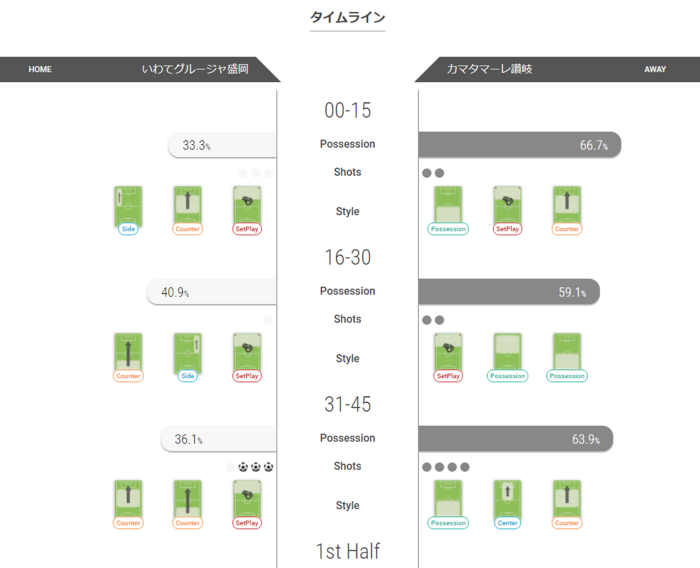This screenshot has height=568, width=700.
Task: Select the HOME label in header
Action: tap(40, 70)
